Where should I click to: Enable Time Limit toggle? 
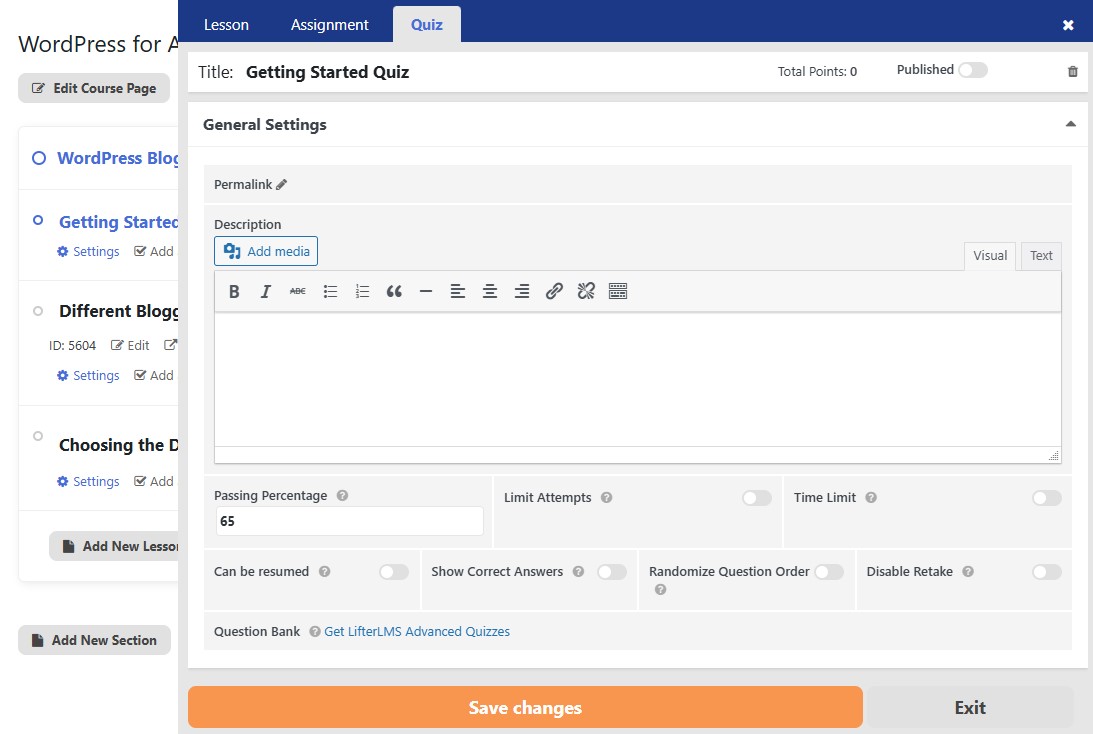1047,498
